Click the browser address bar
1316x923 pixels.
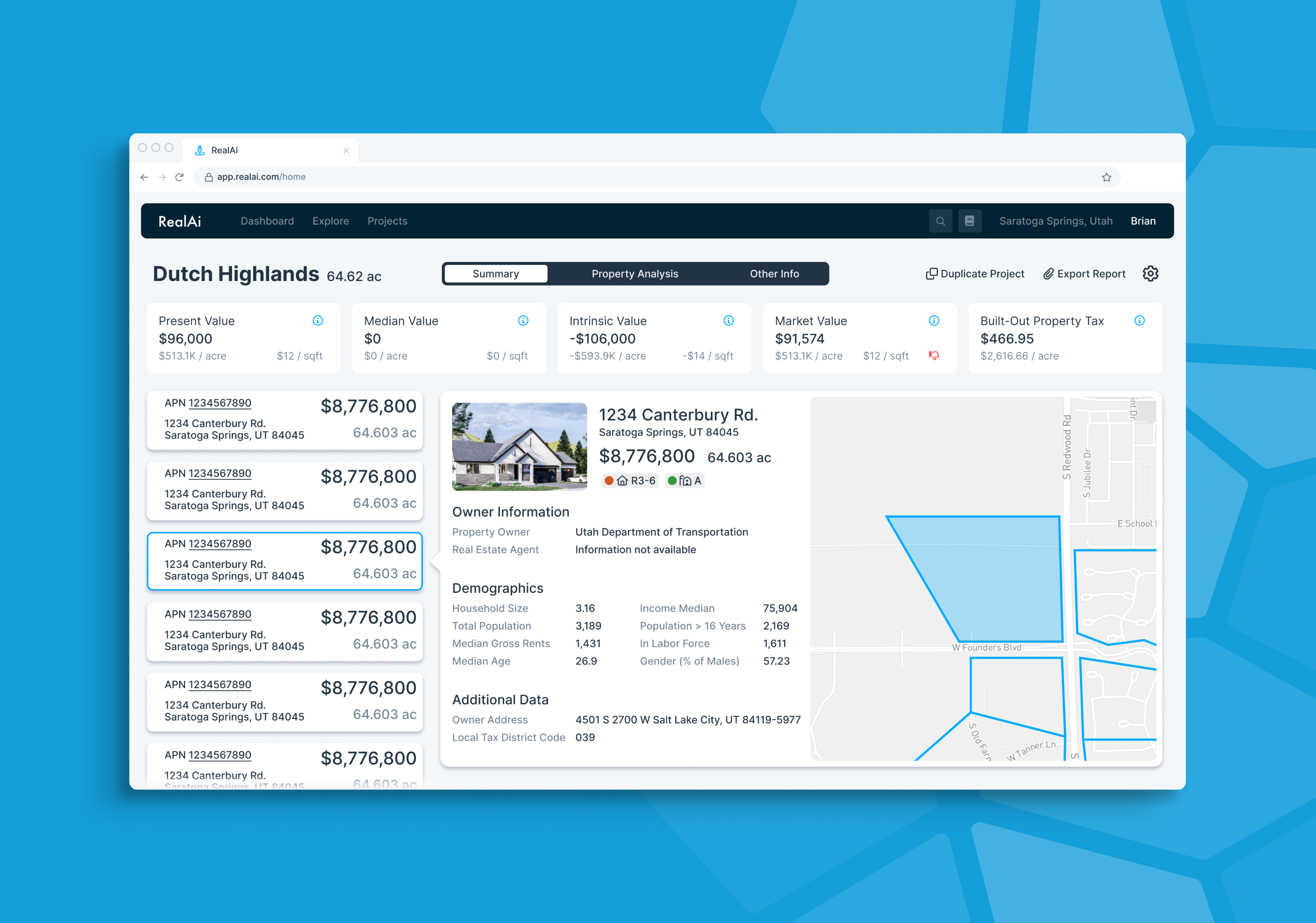point(658,177)
